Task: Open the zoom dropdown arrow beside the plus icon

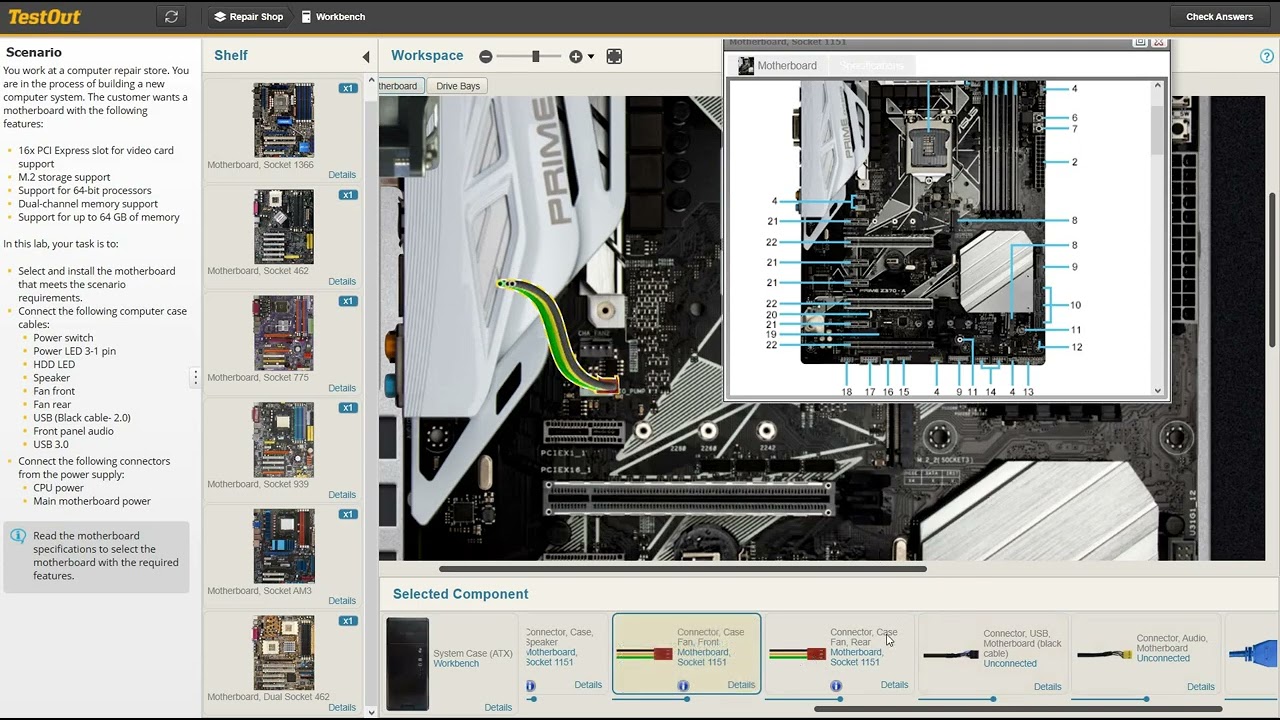Action: tap(591, 57)
